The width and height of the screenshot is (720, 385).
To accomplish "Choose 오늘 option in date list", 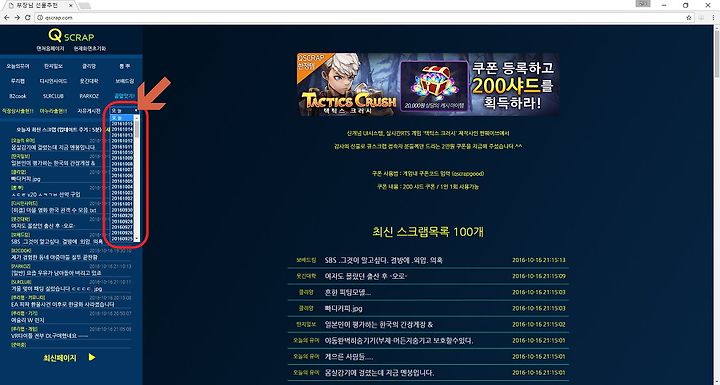I will (122, 118).
